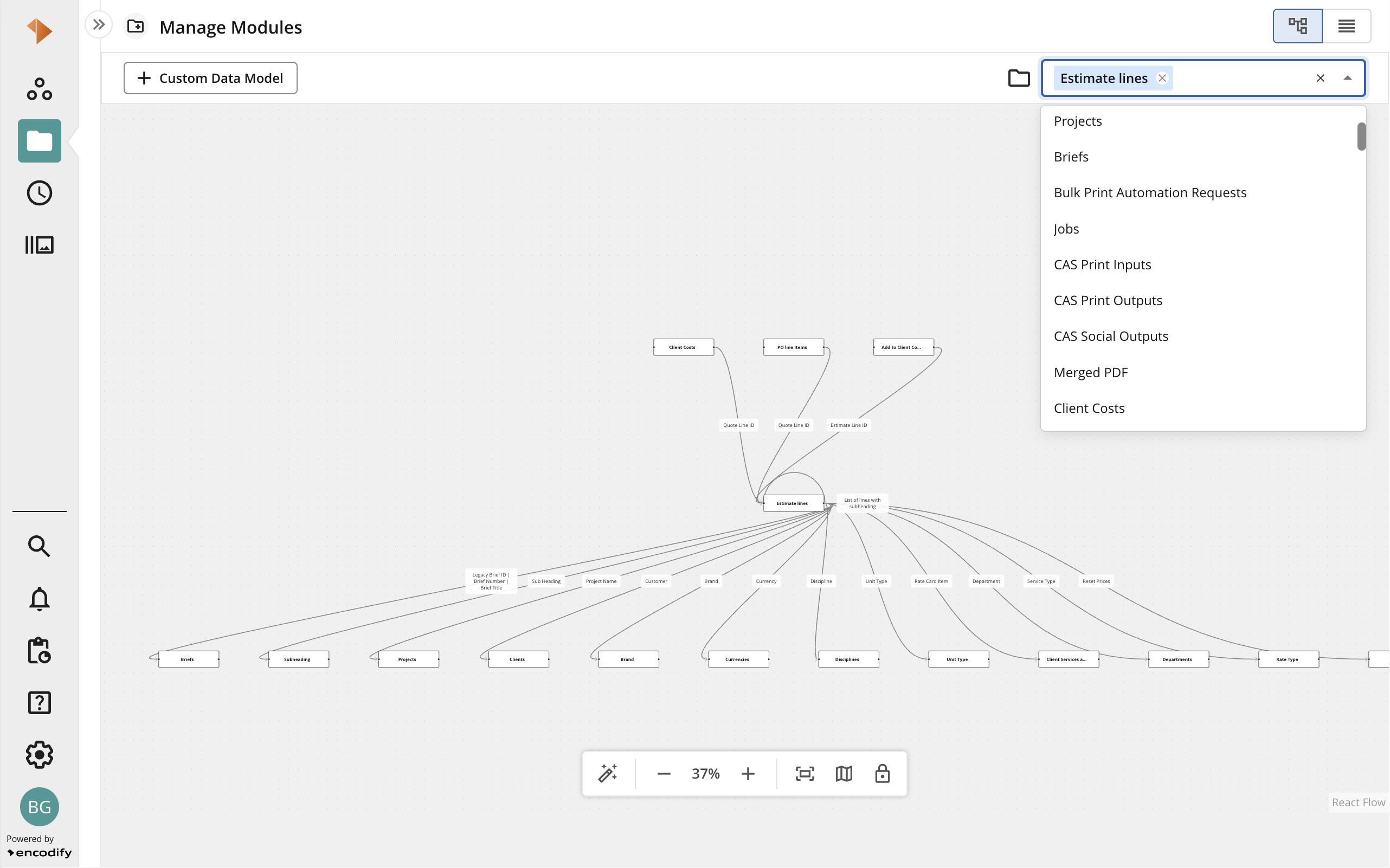Click the fit view icon
The width and height of the screenshot is (1390, 868).
805,773
